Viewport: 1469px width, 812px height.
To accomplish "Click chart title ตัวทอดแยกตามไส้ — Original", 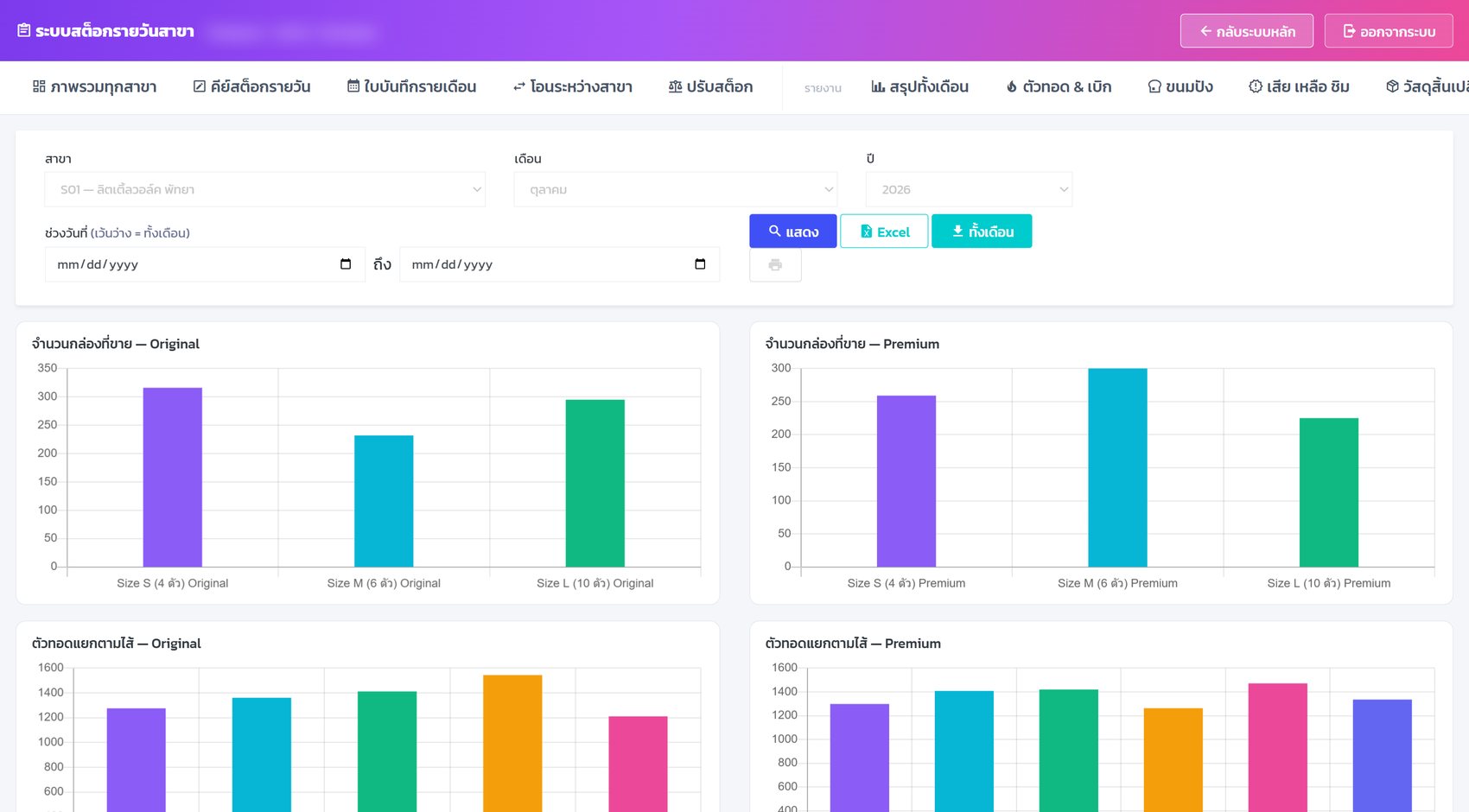I will (117, 644).
